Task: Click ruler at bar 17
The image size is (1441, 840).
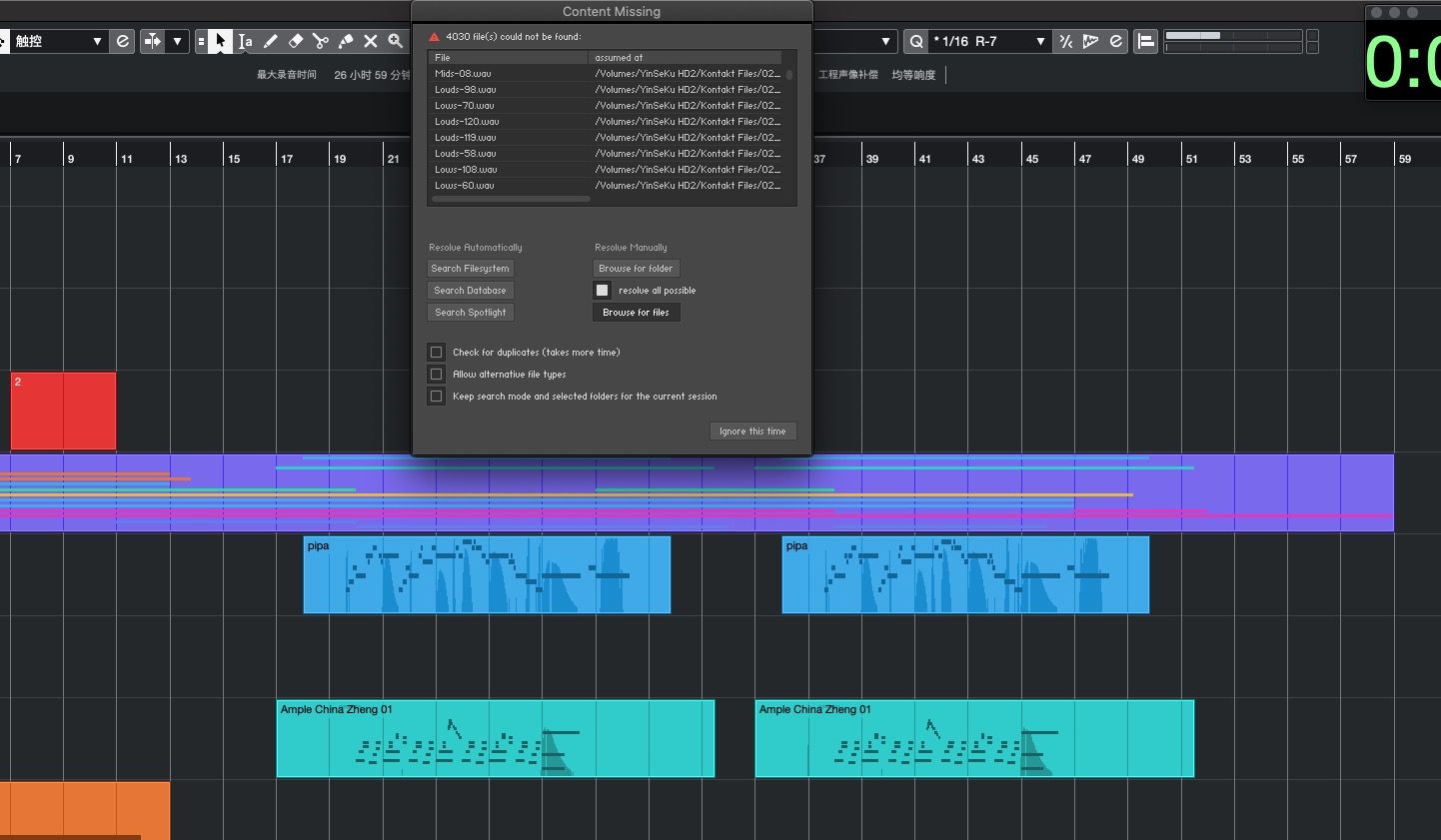Action: coord(287,158)
